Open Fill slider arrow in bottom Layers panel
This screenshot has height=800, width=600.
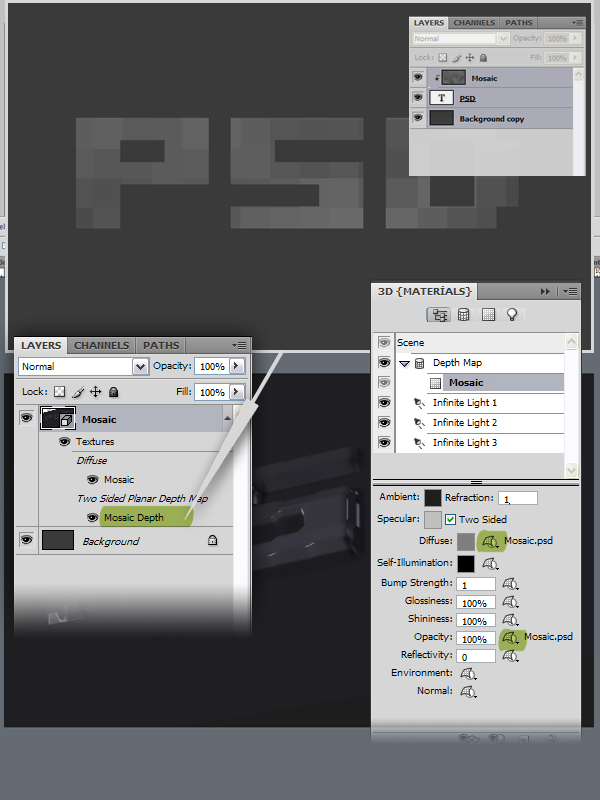point(236,392)
